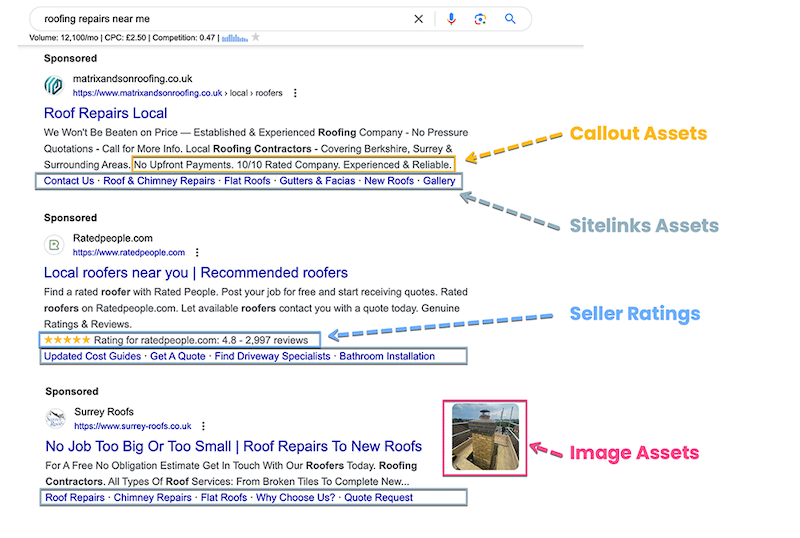
Task: Open the Roof & Chimney Repairs sitelink
Action: point(159,181)
